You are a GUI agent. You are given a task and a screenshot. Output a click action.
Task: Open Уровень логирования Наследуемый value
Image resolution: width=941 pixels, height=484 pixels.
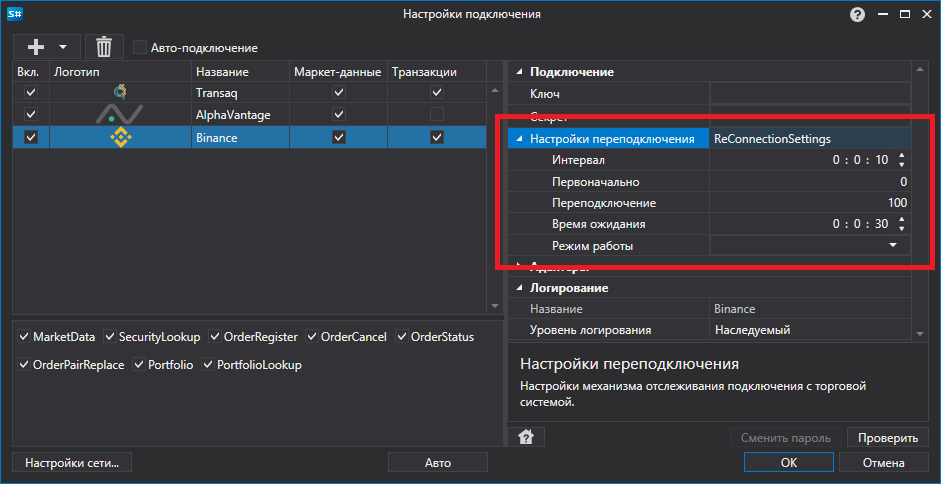click(x=810, y=330)
